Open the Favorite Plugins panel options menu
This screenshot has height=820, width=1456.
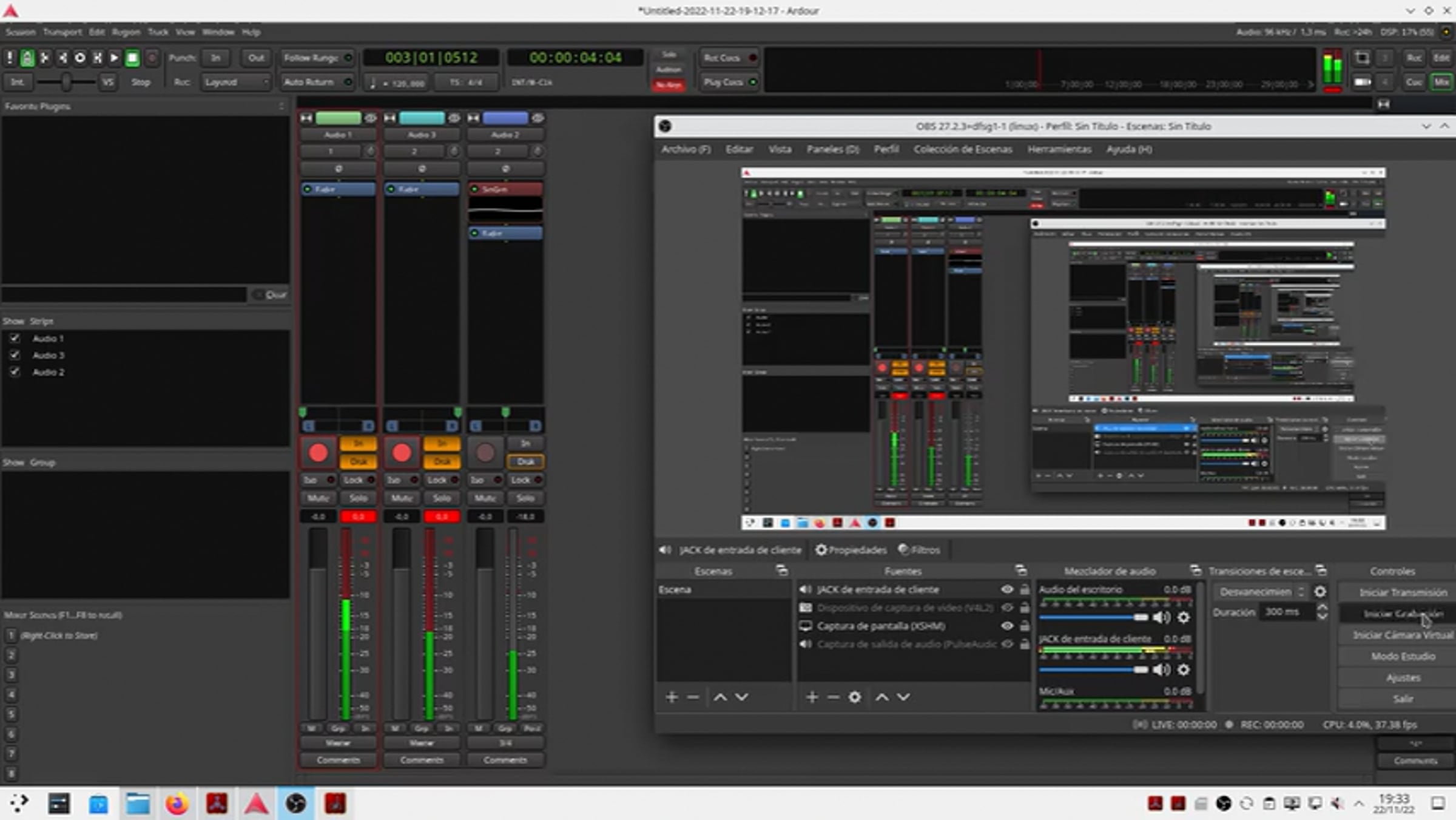click(x=281, y=106)
